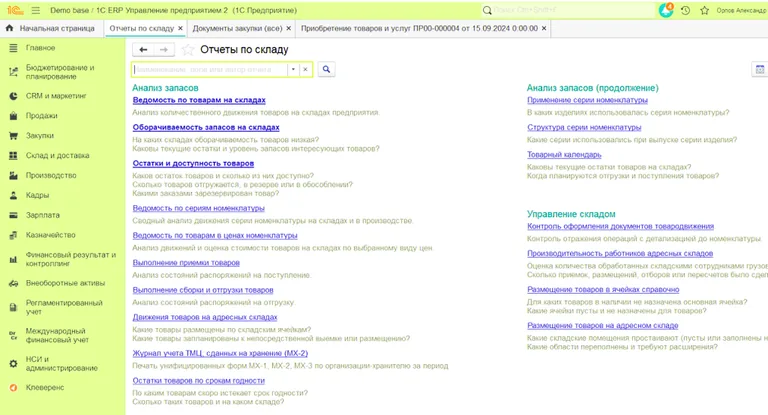This screenshot has height=415, width=768.
Task: Click the Производство factory icon in the sidebar
Action: pyautogui.click(x=12, y=175)
